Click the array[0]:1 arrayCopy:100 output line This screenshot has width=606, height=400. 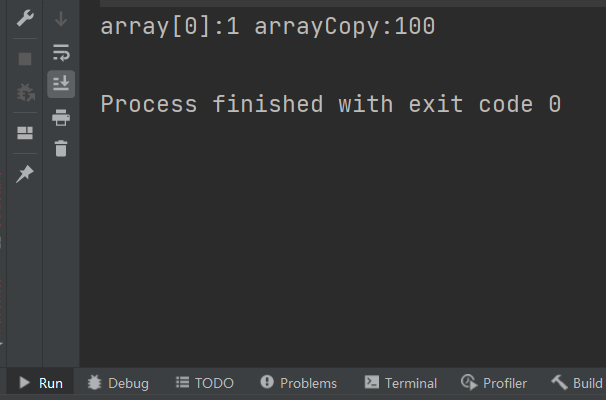268,27
